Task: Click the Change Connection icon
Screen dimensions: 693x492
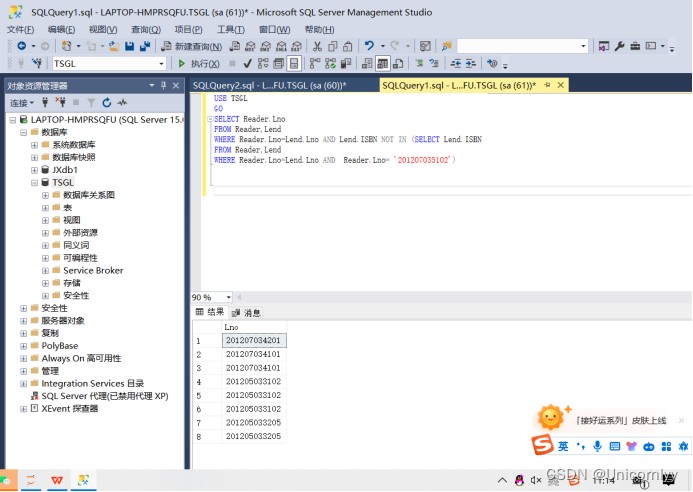Action: [37, 64]
